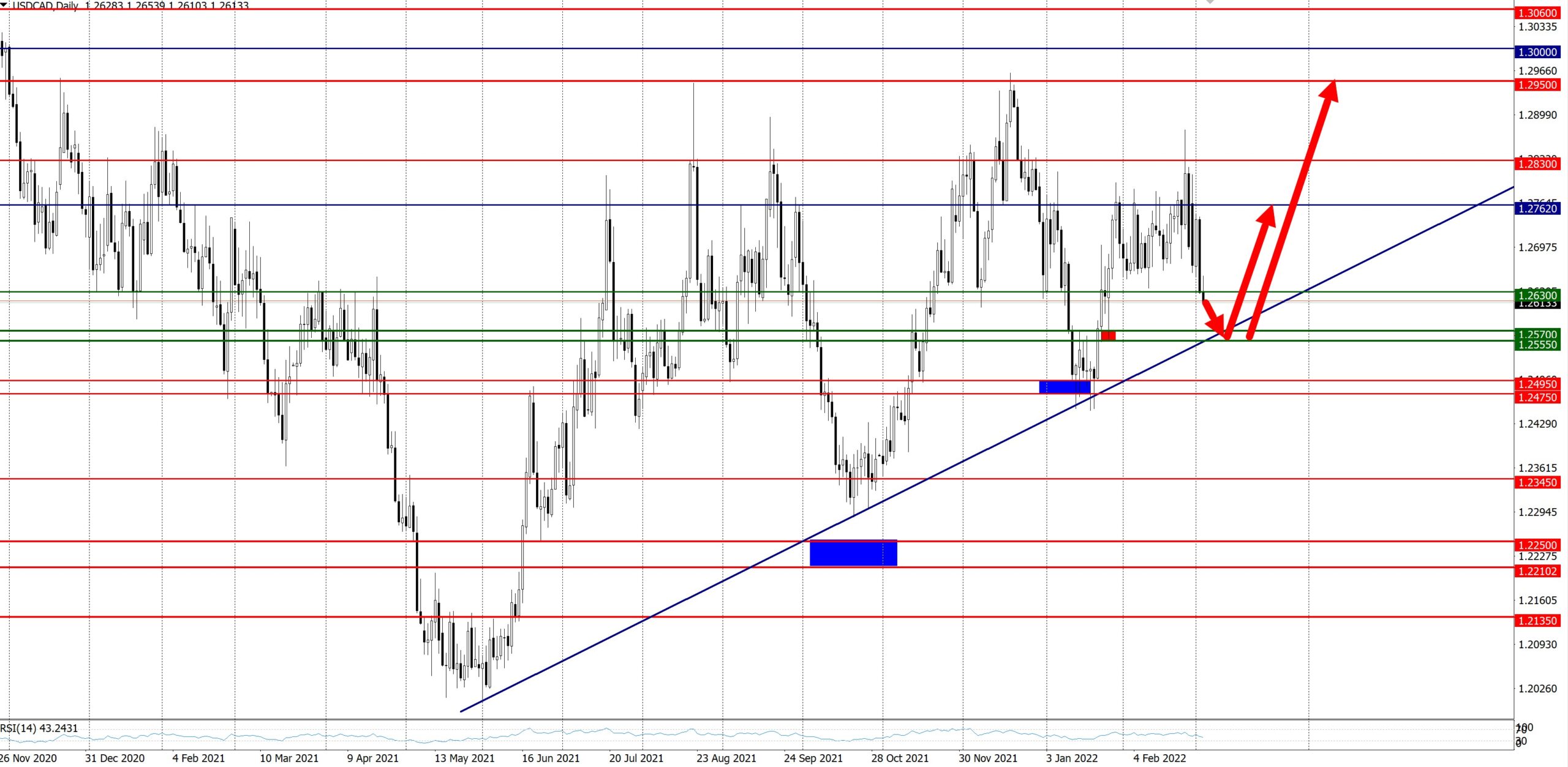Click the 1.23450 red level label

click(x=1537, y=482)
